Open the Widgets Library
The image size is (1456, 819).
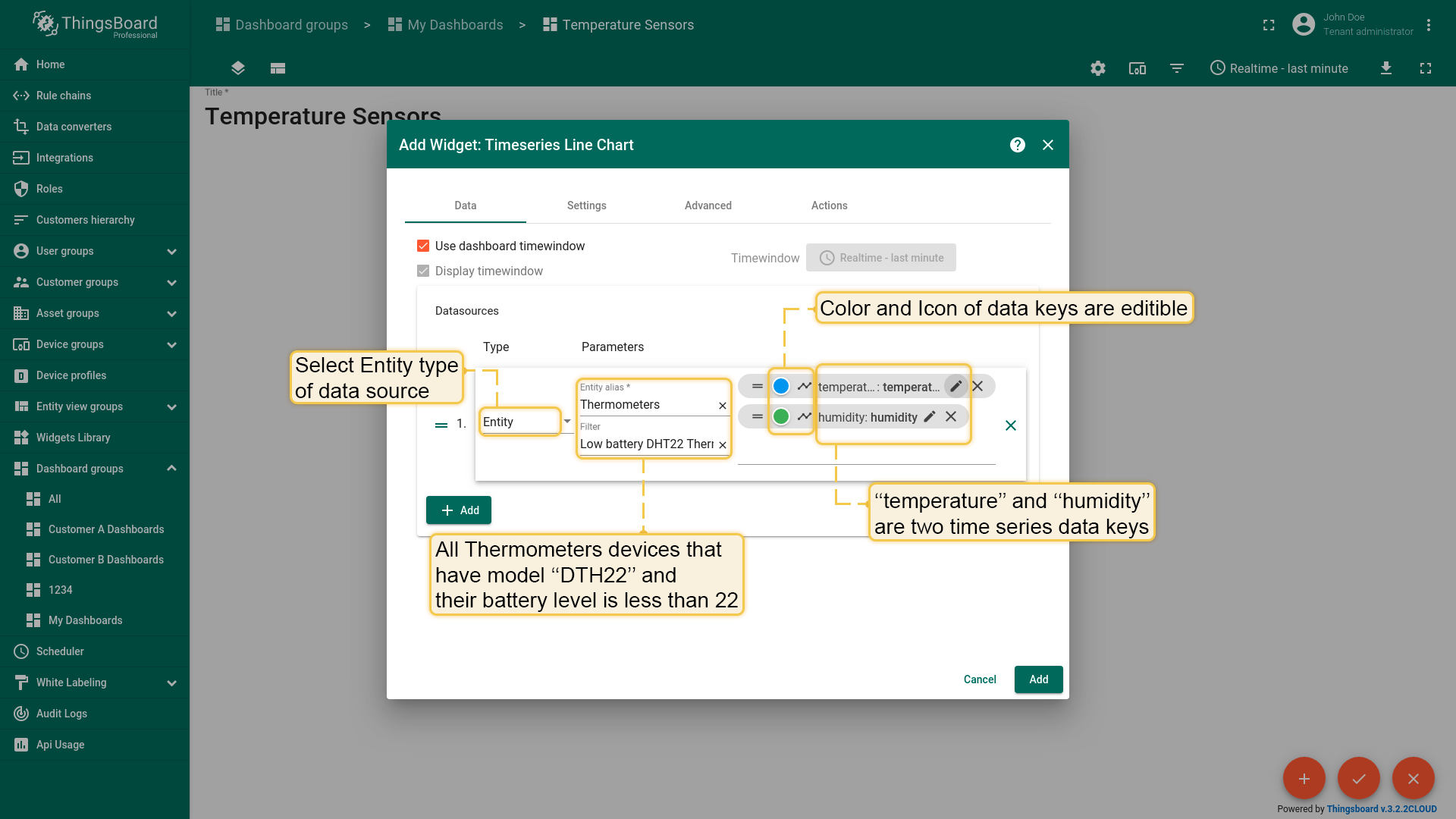[x=95, y=438]
